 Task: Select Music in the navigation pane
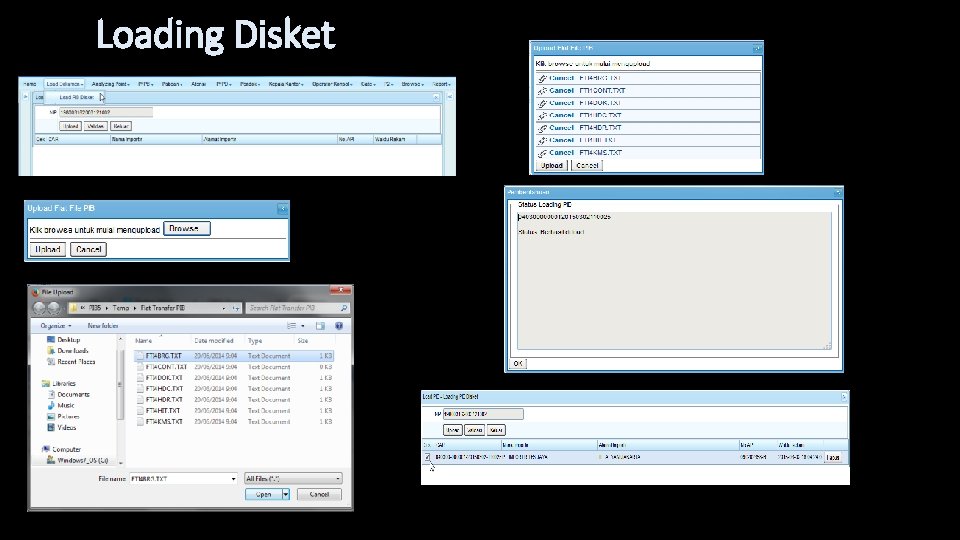[61, 405]
